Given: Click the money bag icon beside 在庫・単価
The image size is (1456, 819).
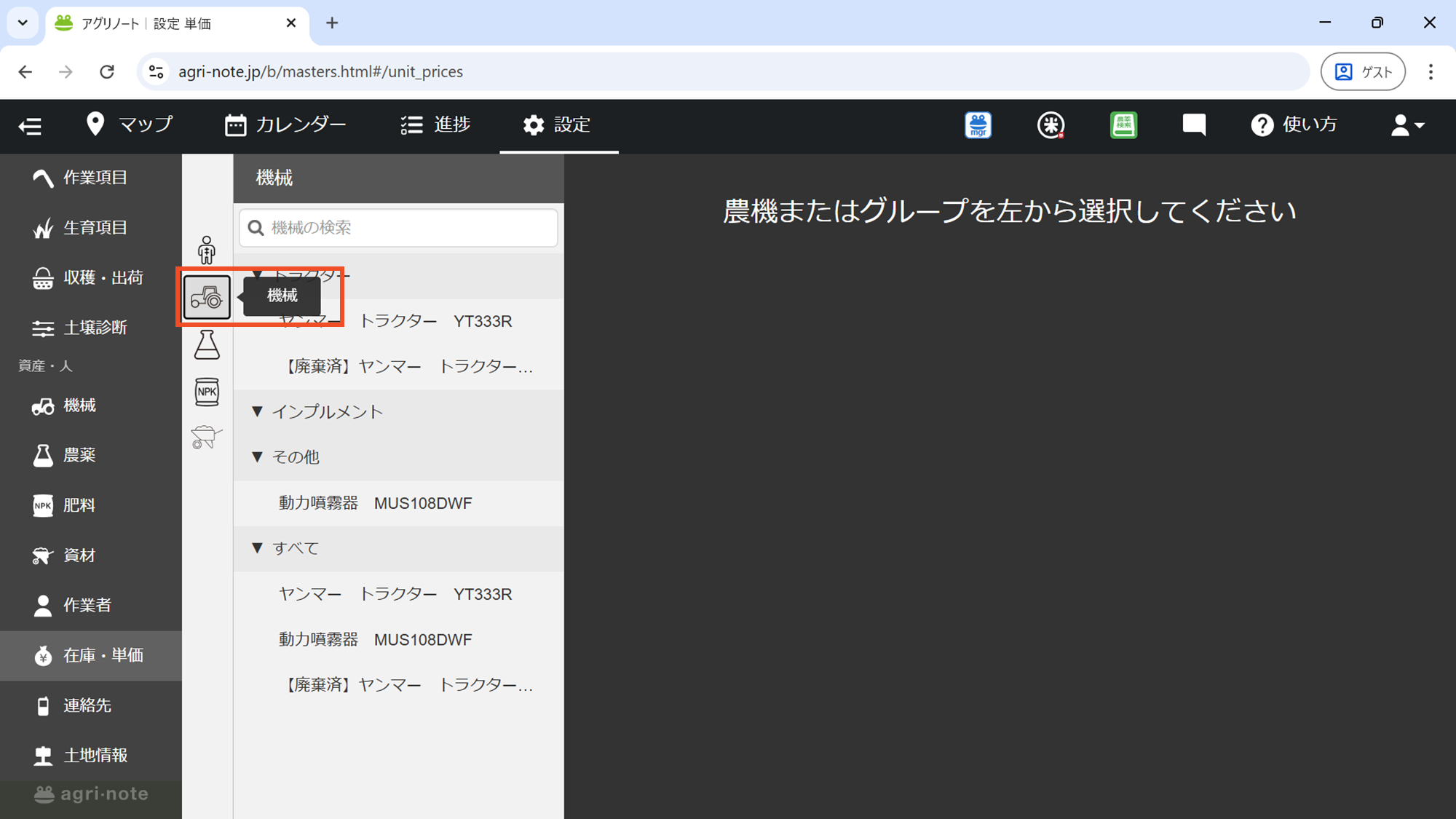Looking at the screenshot, I should click(43, 656).
